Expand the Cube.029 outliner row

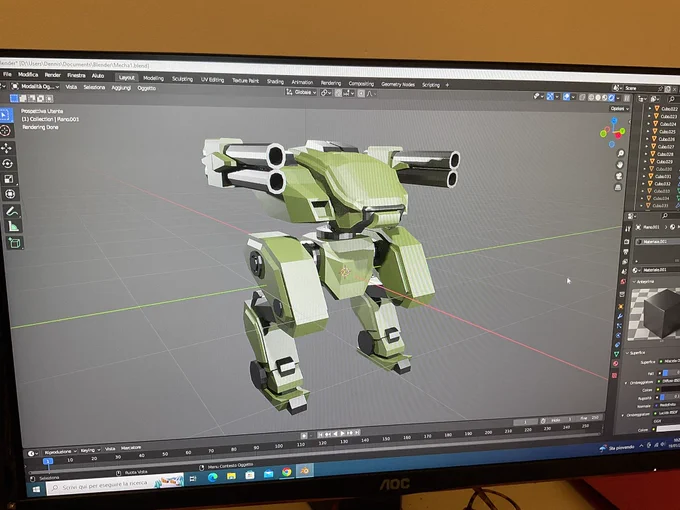click(646, 161)
